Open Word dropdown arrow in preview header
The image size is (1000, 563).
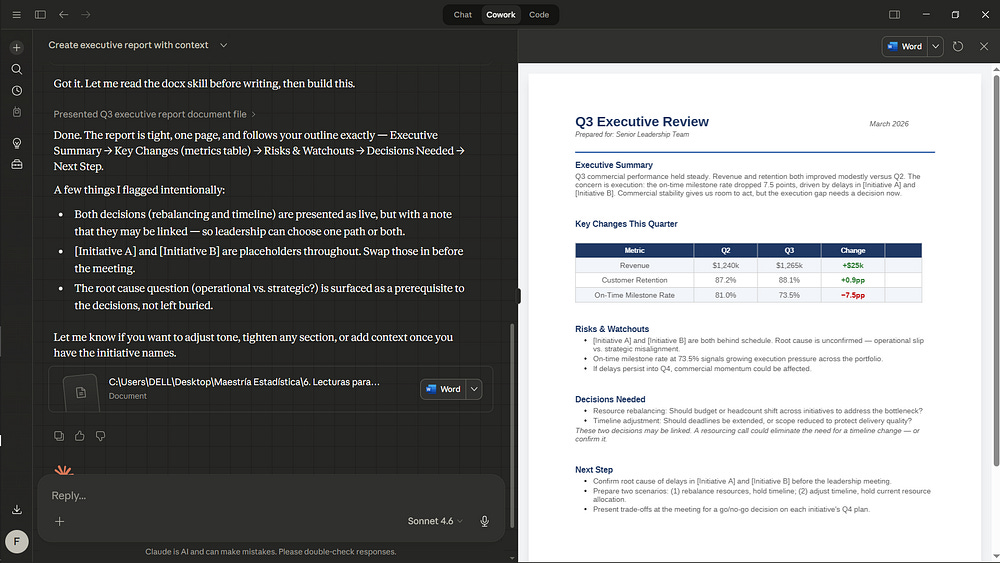click(936, 47)
